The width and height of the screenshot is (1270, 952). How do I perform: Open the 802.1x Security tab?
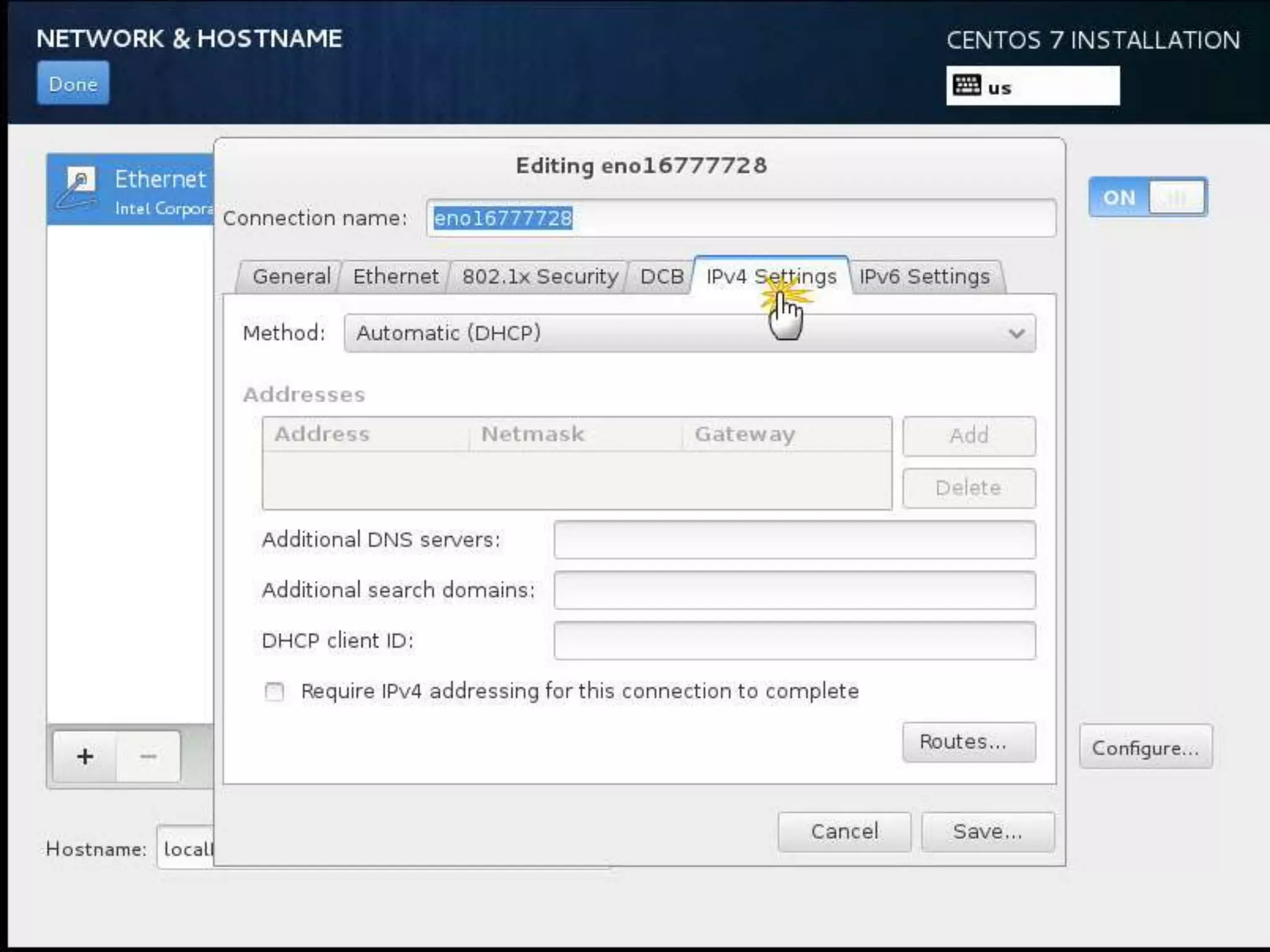click(x=540, y=276)
